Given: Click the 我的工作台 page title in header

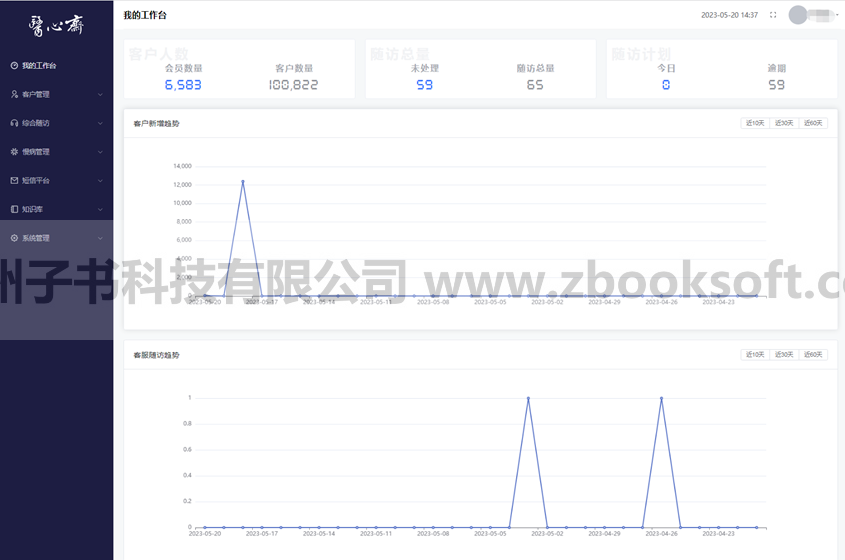Looking at the screenshot, I should [x=145, y=15].
